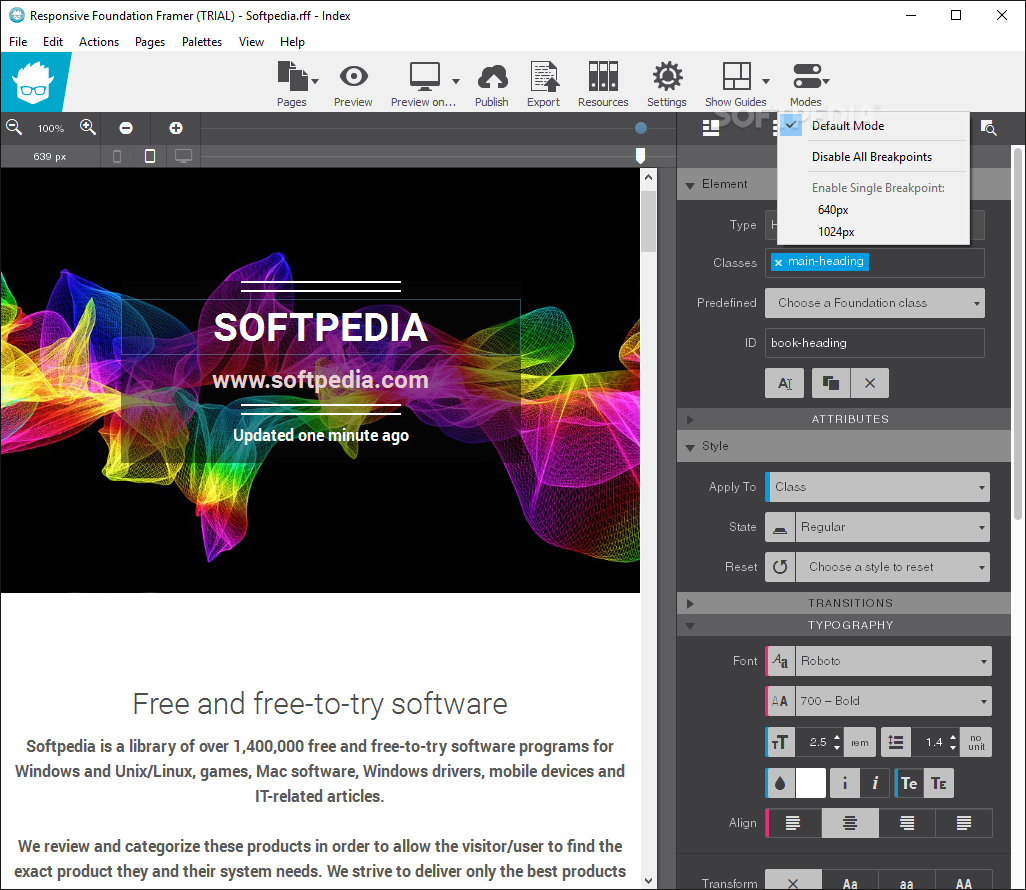Image resolution: width=1026 pixels, height=890 pixels.
Task: Select the tablet device preview icon
Action: pyautogui.click(x=150, y=156)
